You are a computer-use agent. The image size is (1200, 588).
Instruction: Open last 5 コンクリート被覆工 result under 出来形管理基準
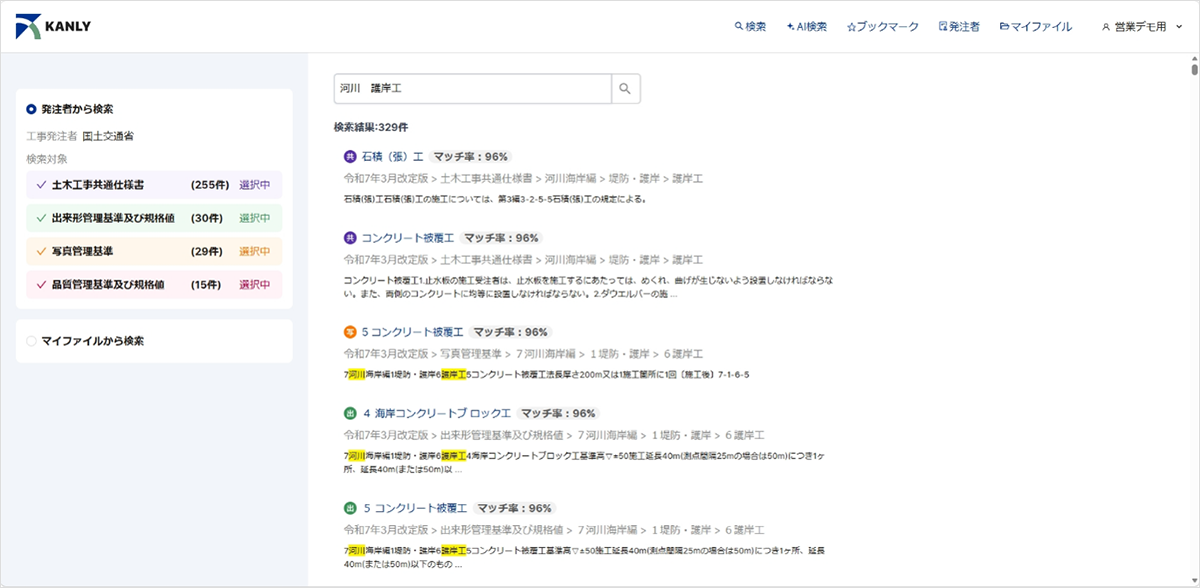pyautogui.click(x=415, y=508)
